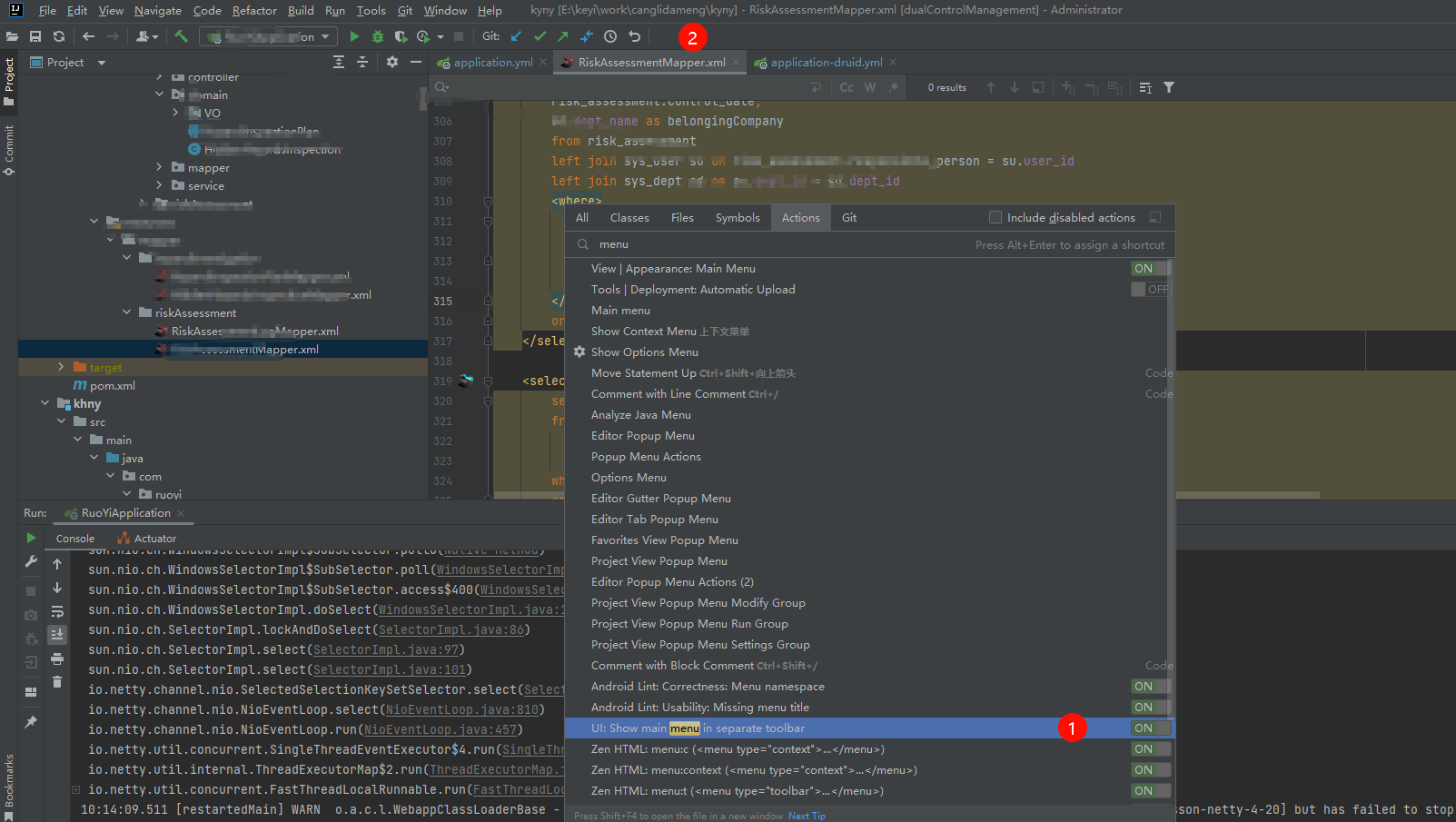Collapse the src folder under khny
Image resolution: width=1456 pixels, height=822 pixels.
61,421
